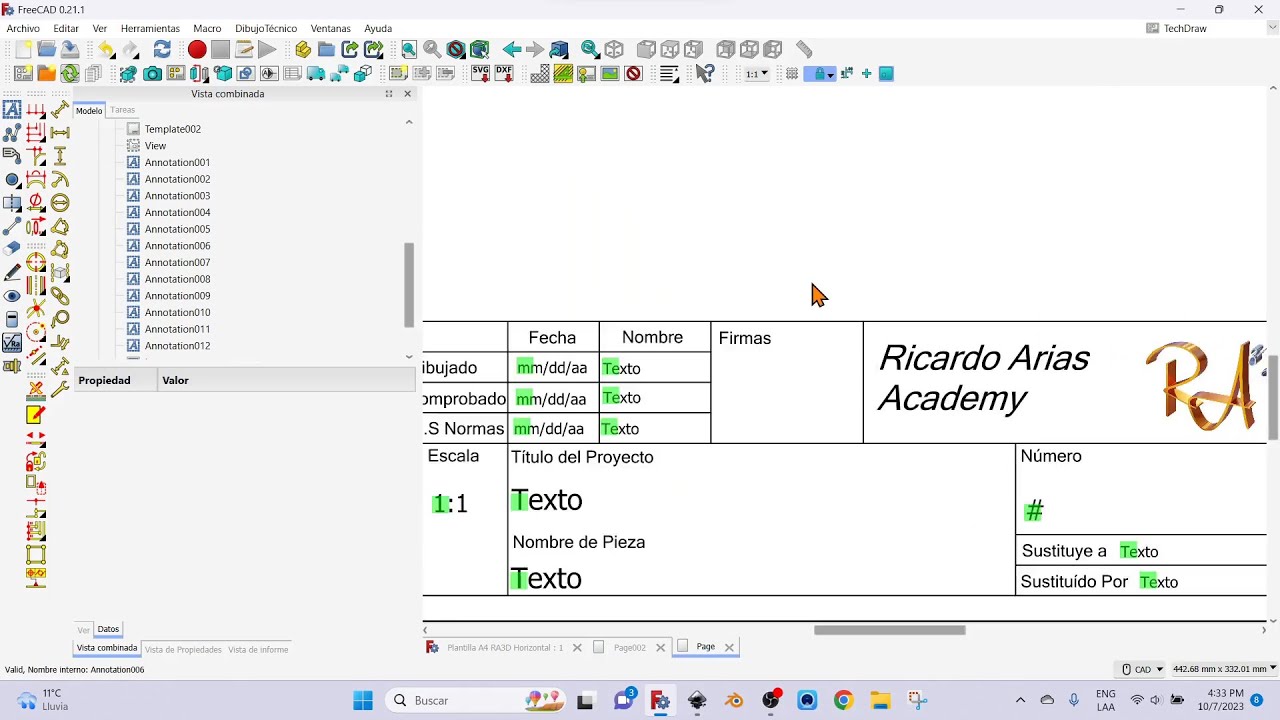
Task: Collapse tree with up arrow above scrollbar
Action: (408, 121)
